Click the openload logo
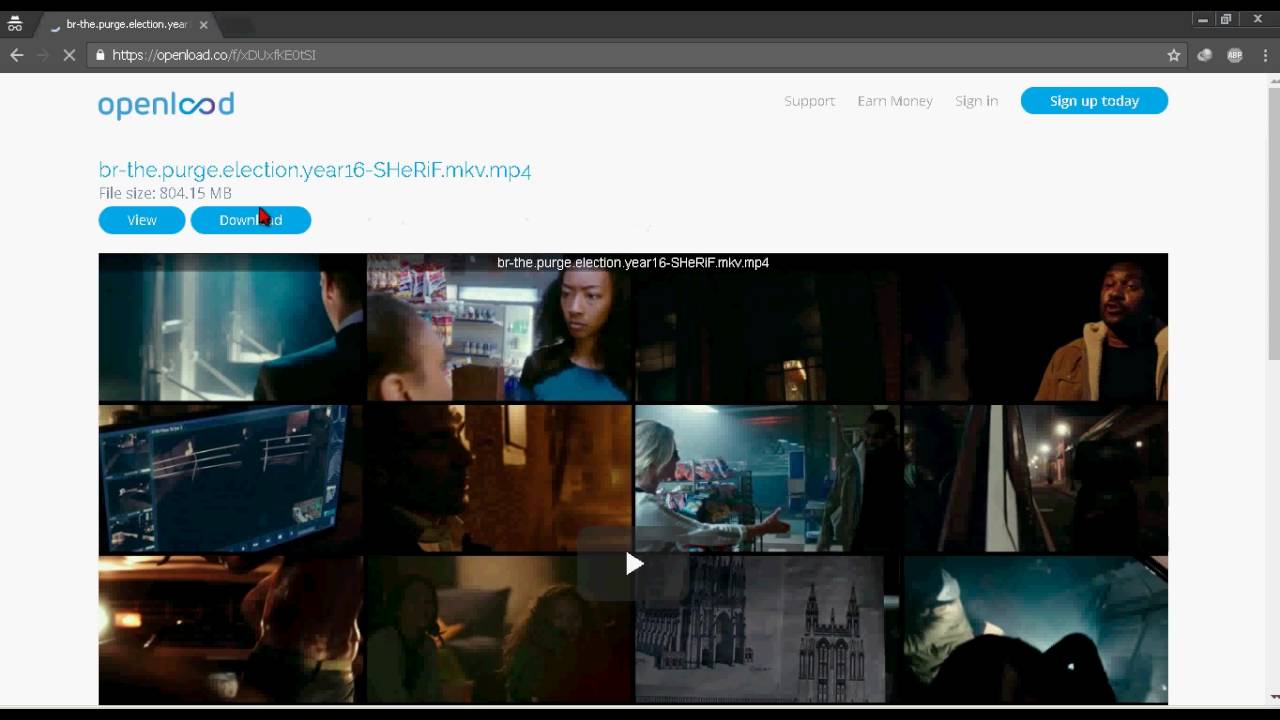The image size is (1280, 720). click(166, 104)
